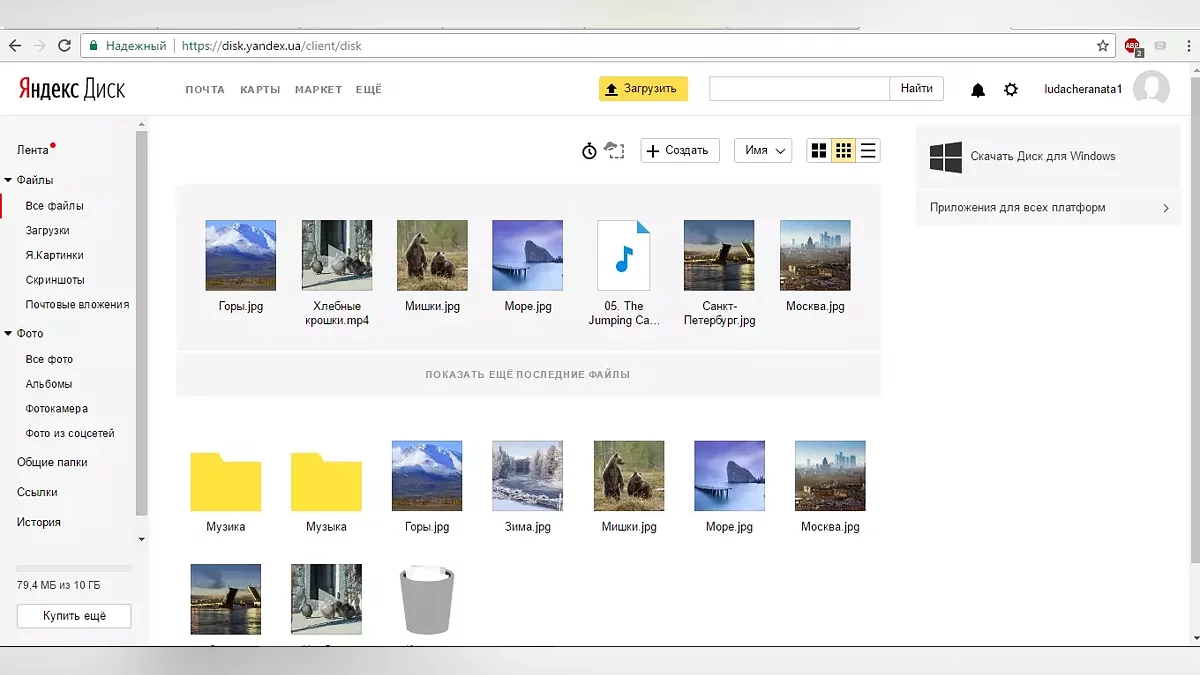Click the cloud selection icon beside Создать
The image size is (1200, 675).
tap(615, 151)
